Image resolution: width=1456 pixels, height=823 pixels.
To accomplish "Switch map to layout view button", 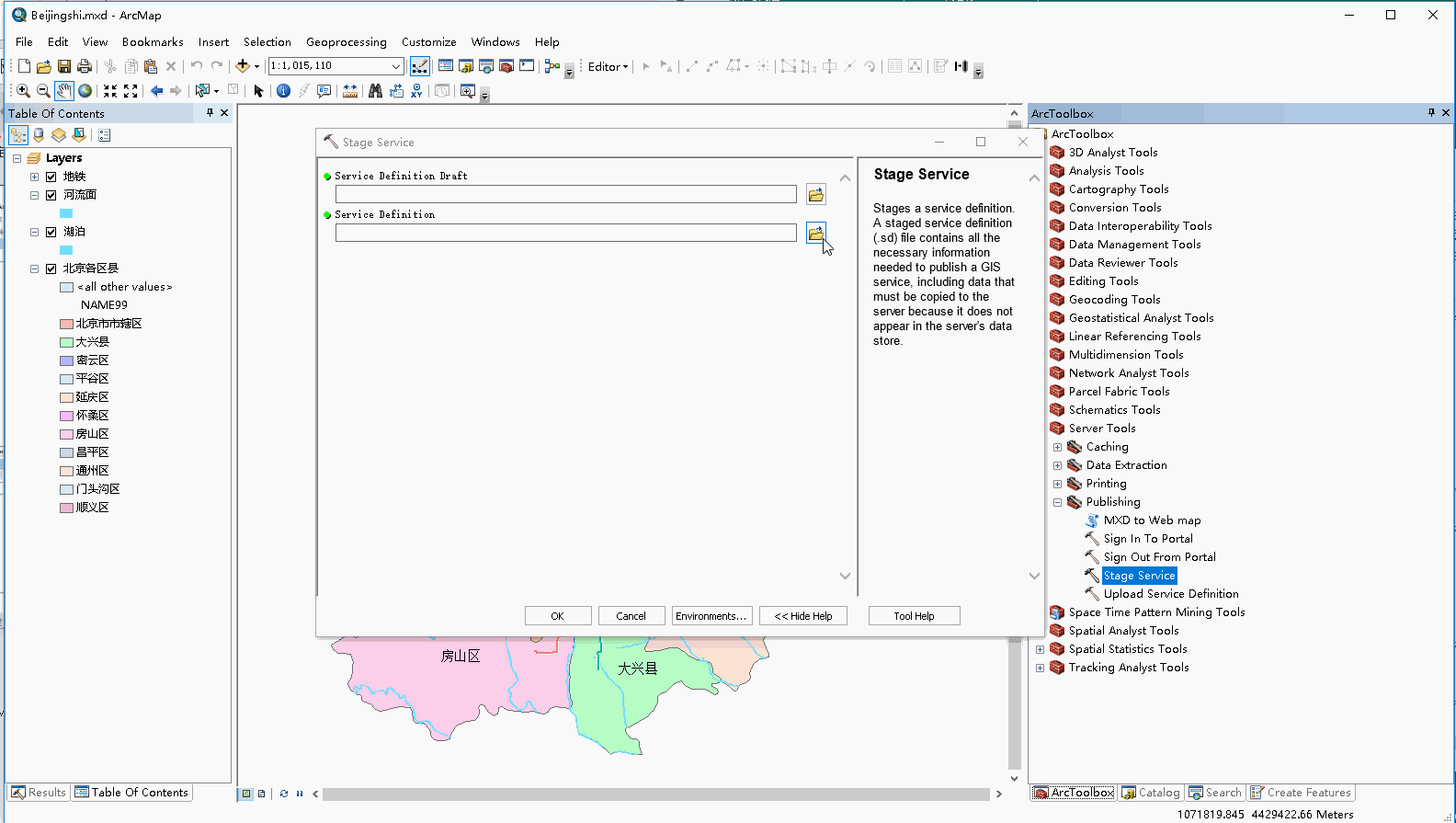I will [262, 794].
